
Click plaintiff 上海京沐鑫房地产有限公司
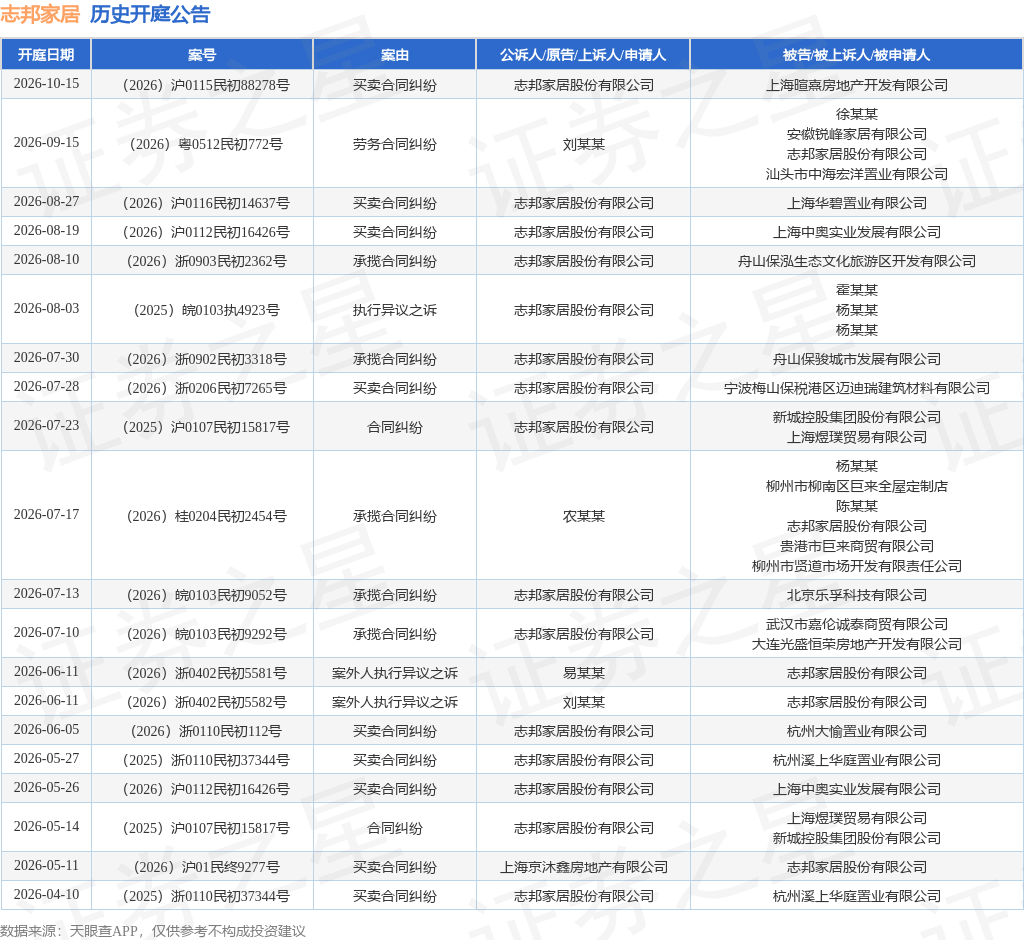pyautogui.click(x=583, y=867)
